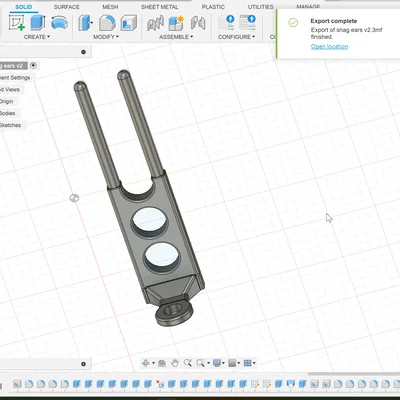Select the Create Sketch tool
The image size is (400, 400).
[x=17, y=23]
